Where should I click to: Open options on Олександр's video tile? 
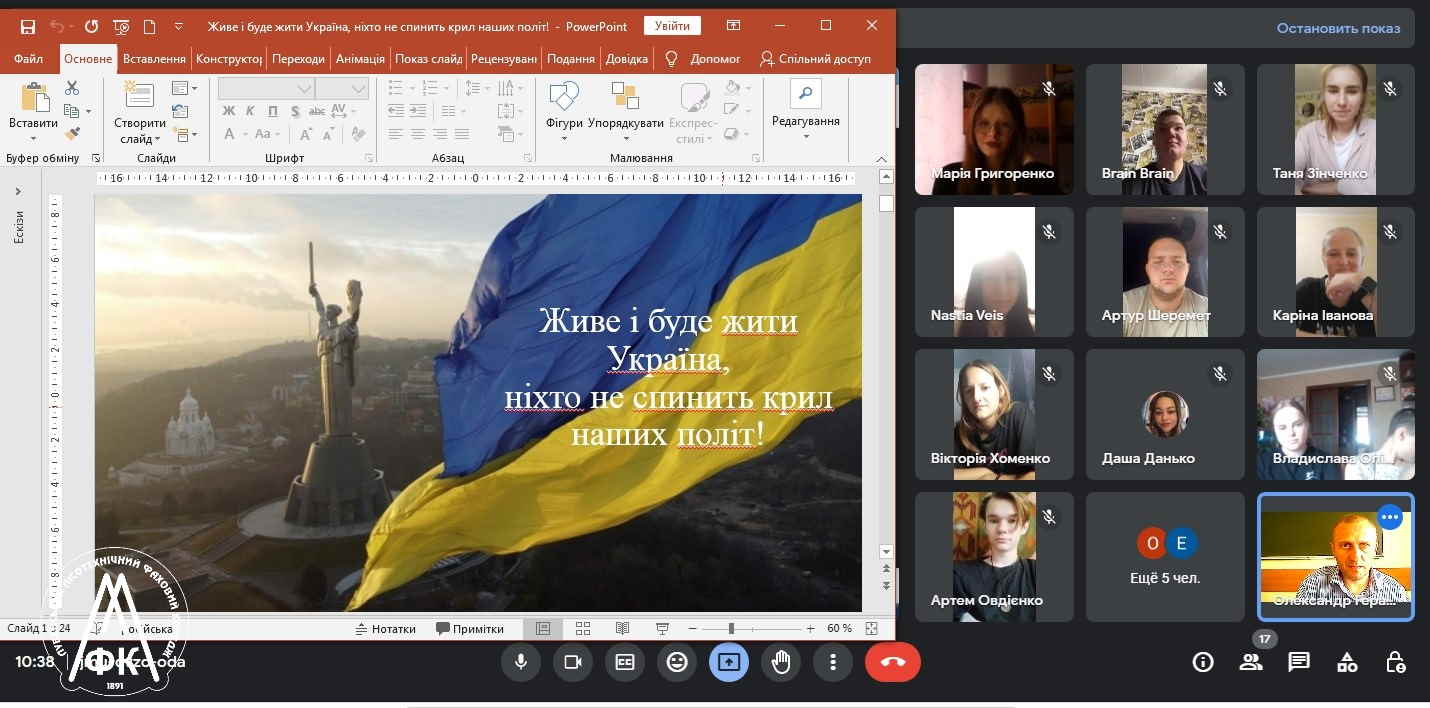point(1389,517)
